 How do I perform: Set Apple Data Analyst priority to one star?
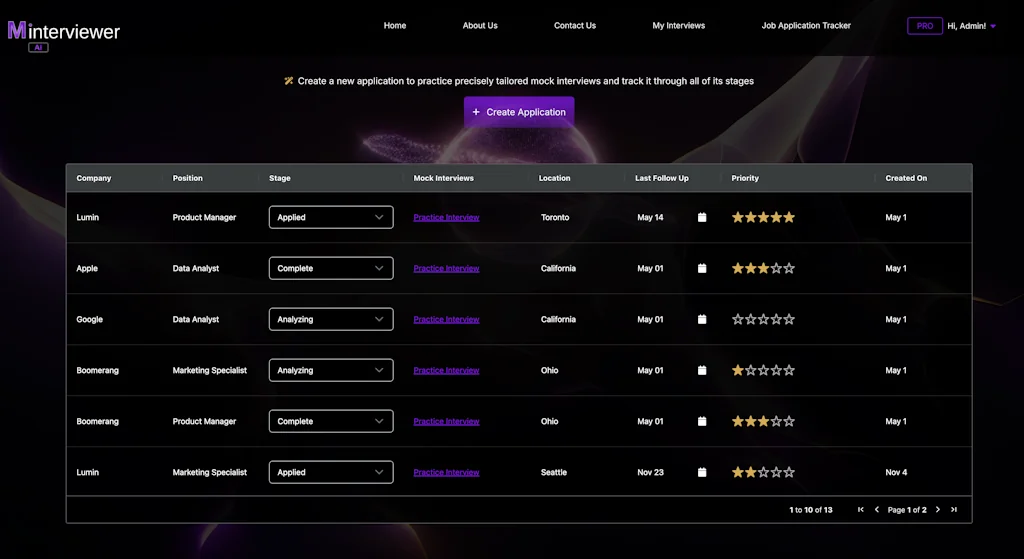point(738,268)
